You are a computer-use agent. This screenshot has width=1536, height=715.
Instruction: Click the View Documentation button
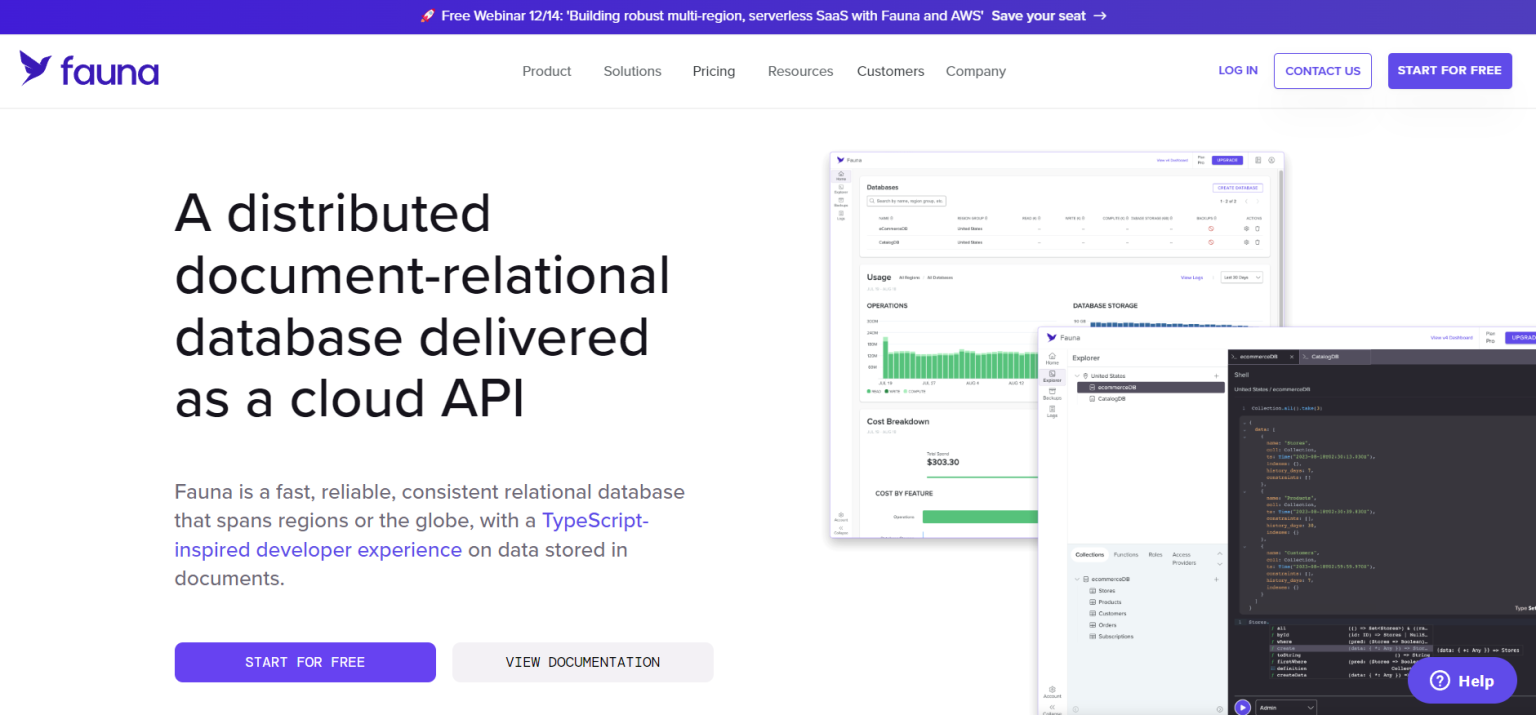(582, 662)
